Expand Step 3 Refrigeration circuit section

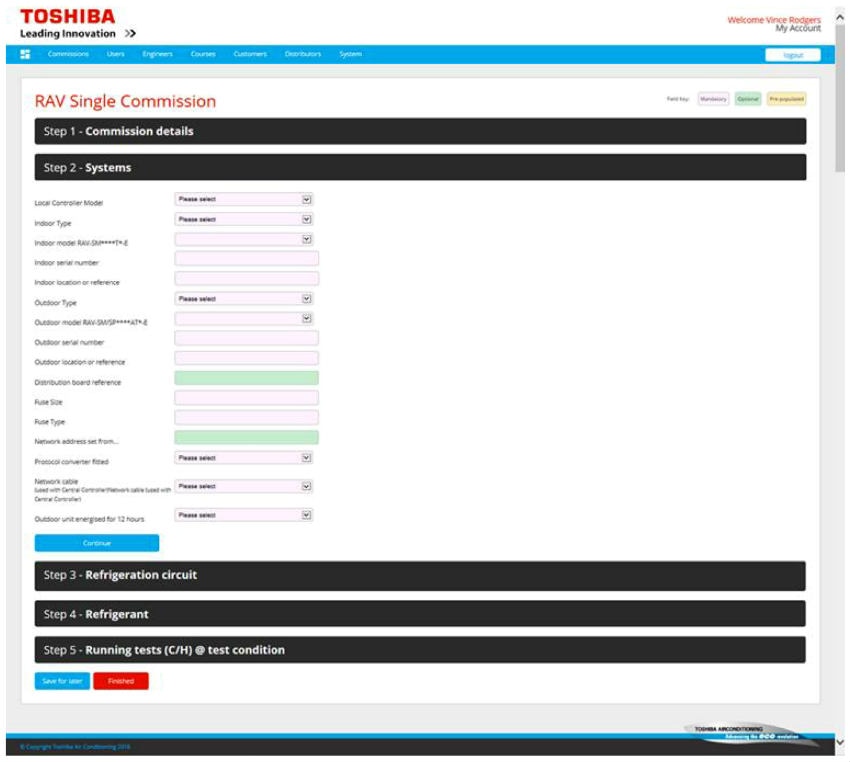click(420, 575)
